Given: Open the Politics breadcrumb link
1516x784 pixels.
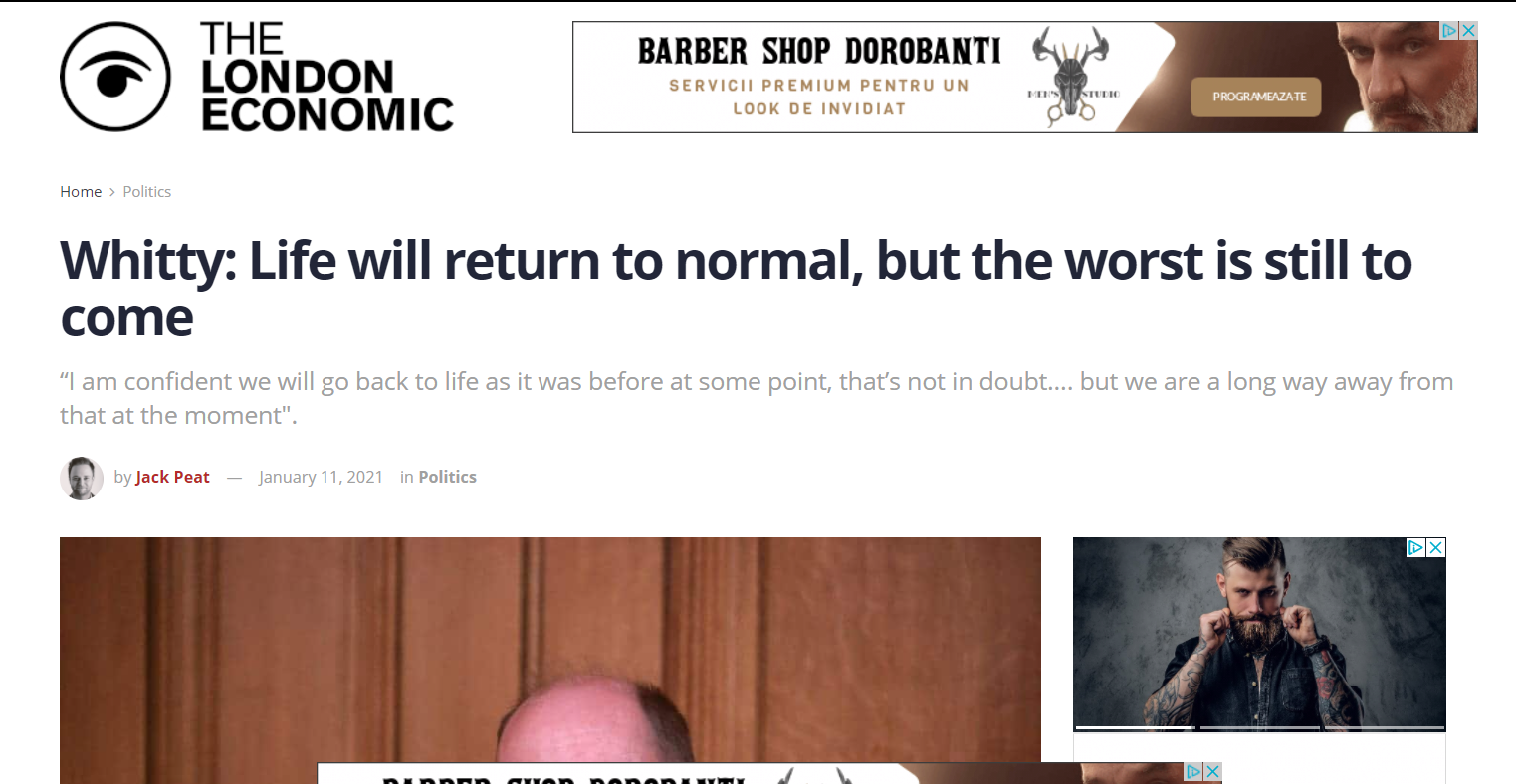Looking at the screenshot, I should [x=147, y=192].
